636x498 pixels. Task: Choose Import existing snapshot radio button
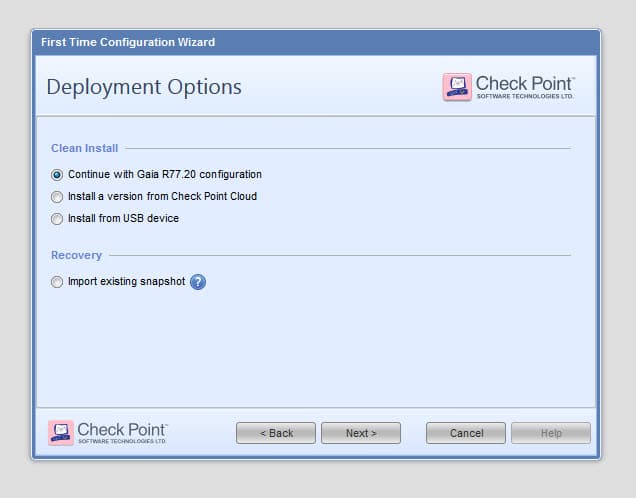tap(57, 282)
